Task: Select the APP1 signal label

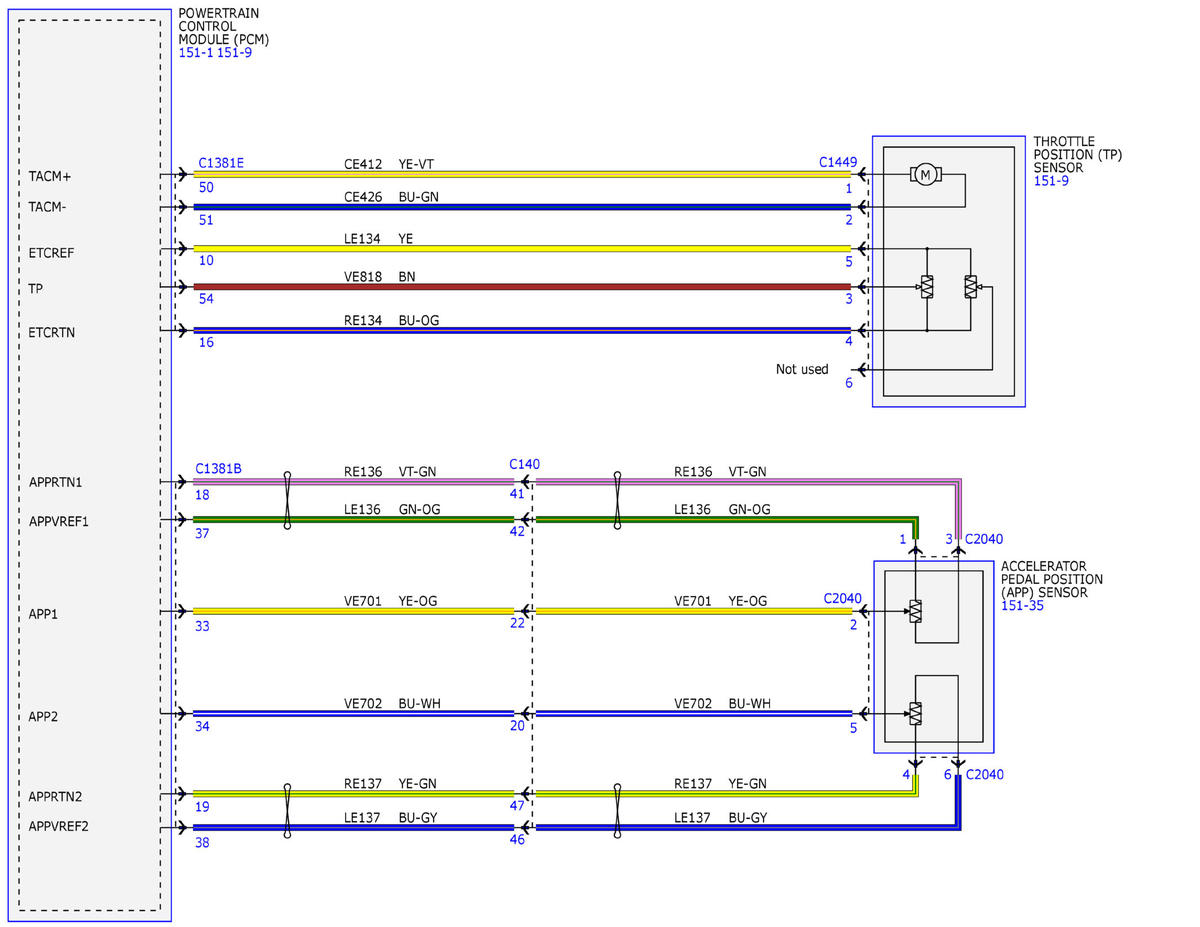Action: tap(43, 614)
